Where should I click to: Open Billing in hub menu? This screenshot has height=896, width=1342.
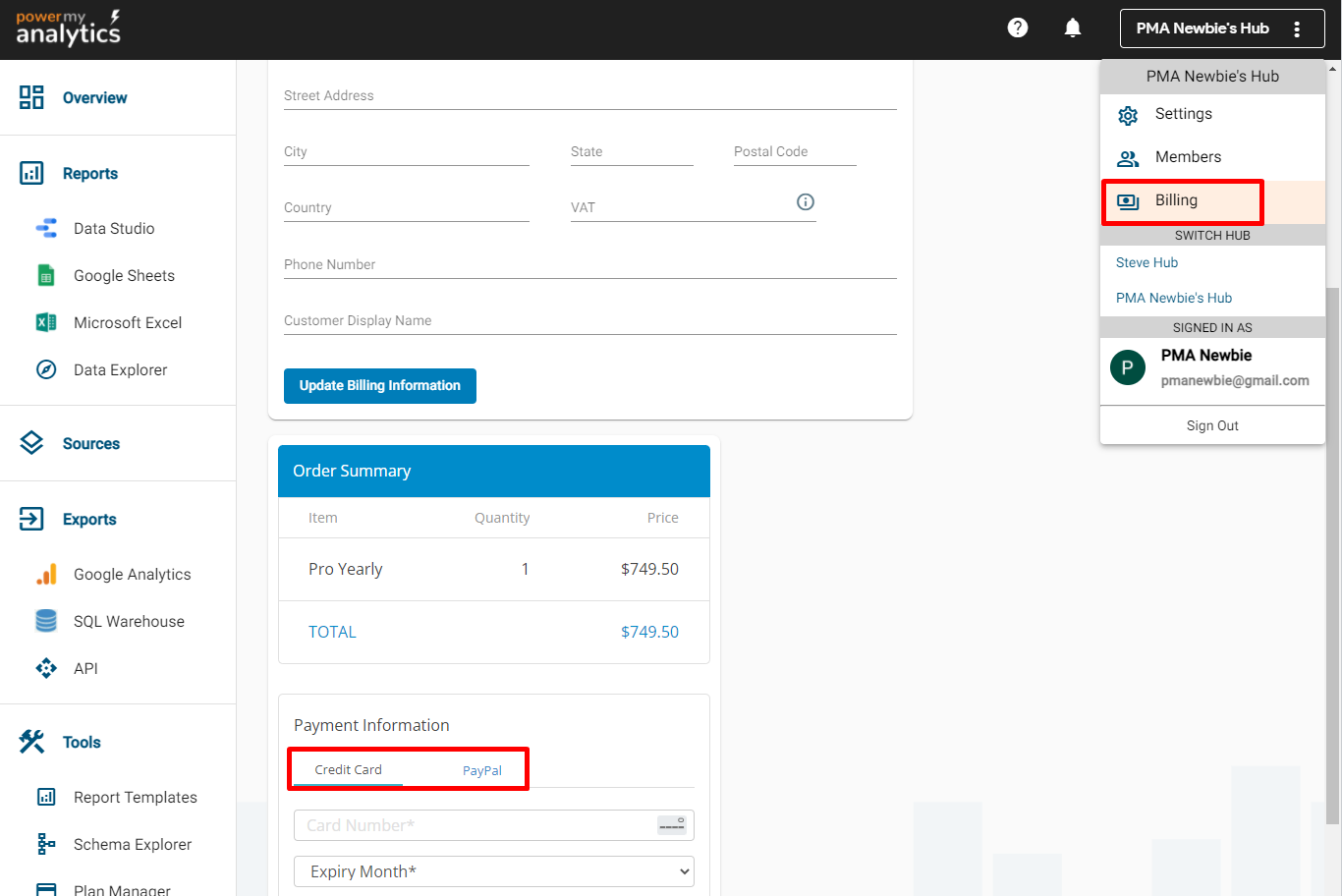(x=1176, y=200)
